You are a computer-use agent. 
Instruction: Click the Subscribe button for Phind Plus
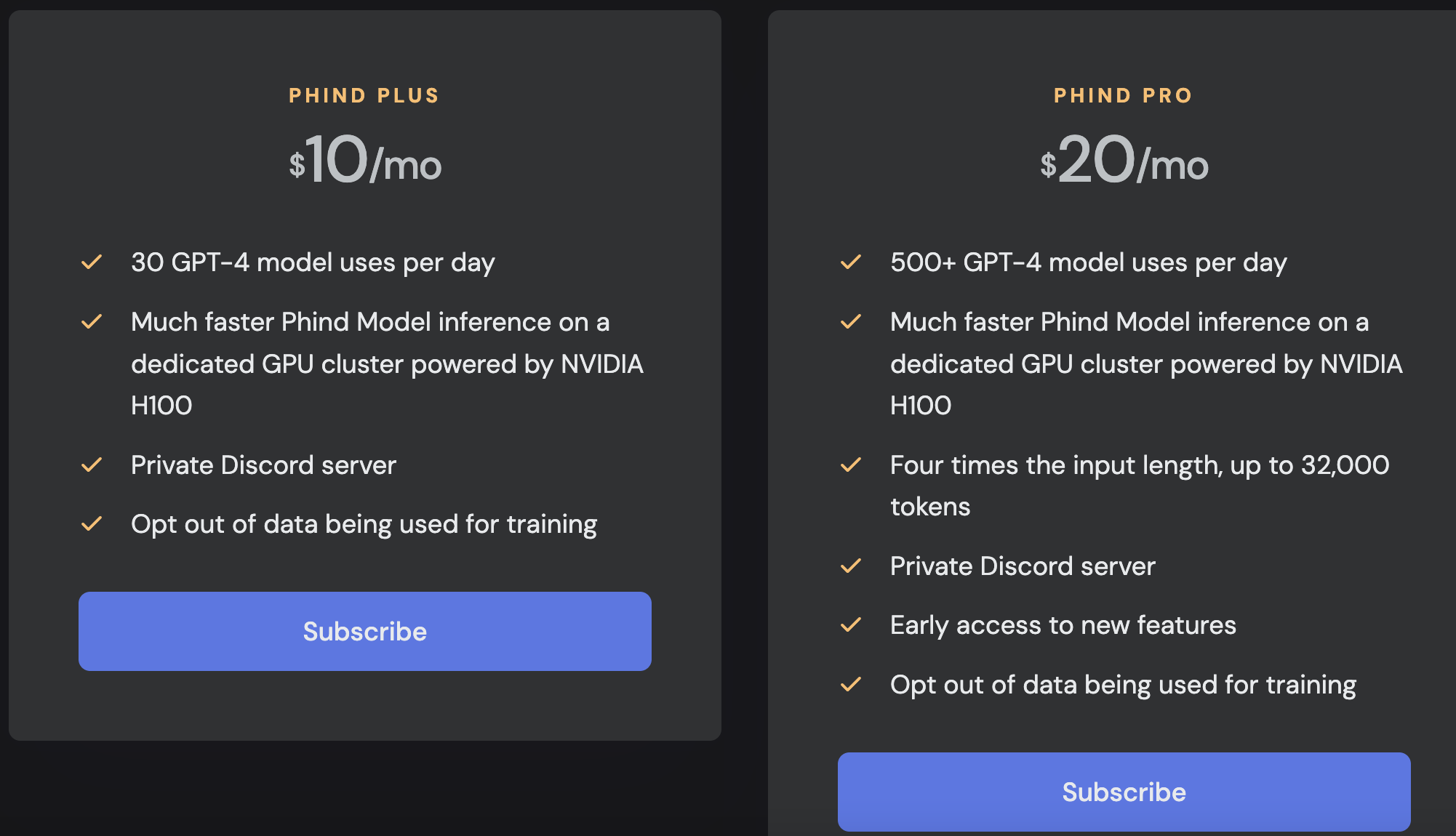click(364, 631)
